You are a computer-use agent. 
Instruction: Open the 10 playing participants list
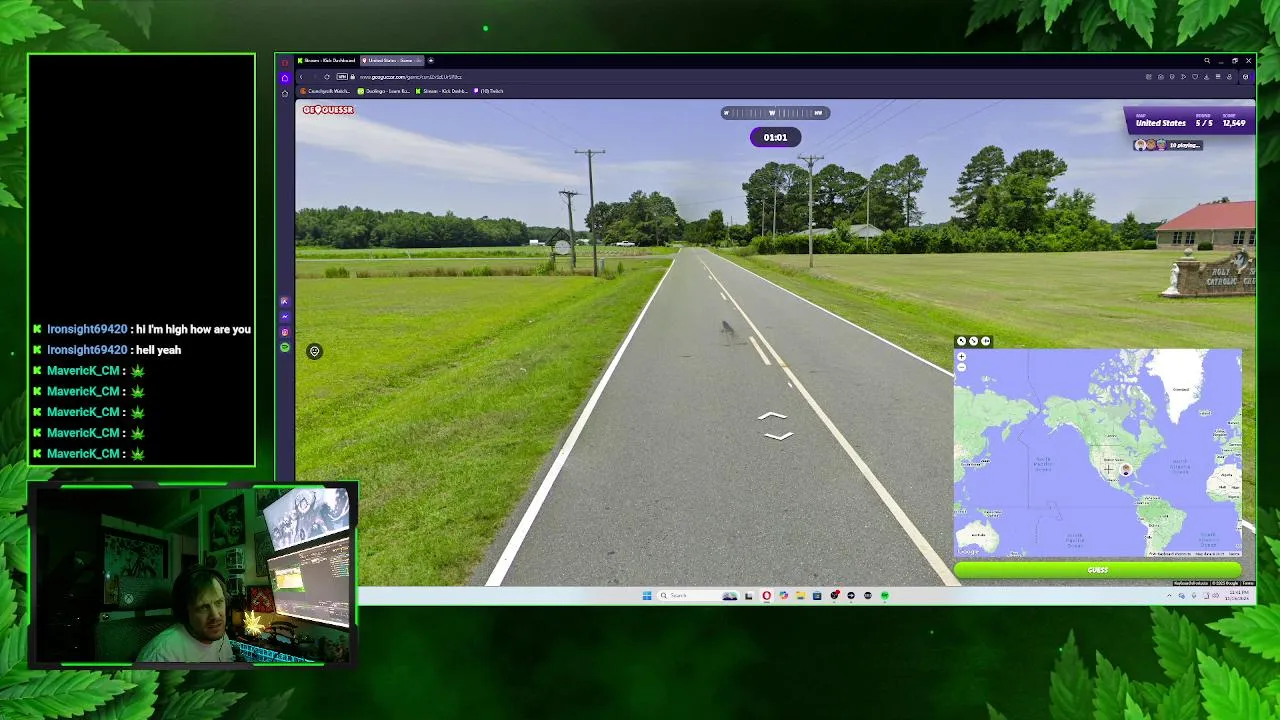coord(1167,145)
